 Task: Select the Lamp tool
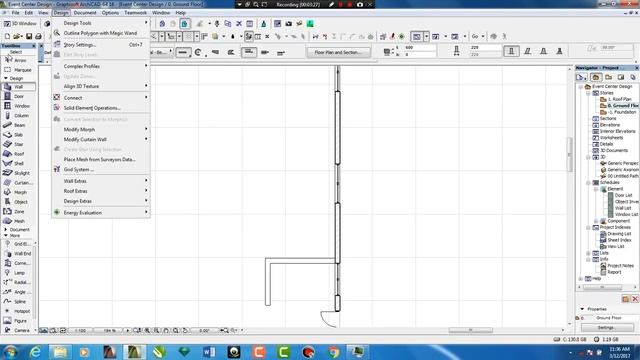(18, 273)
